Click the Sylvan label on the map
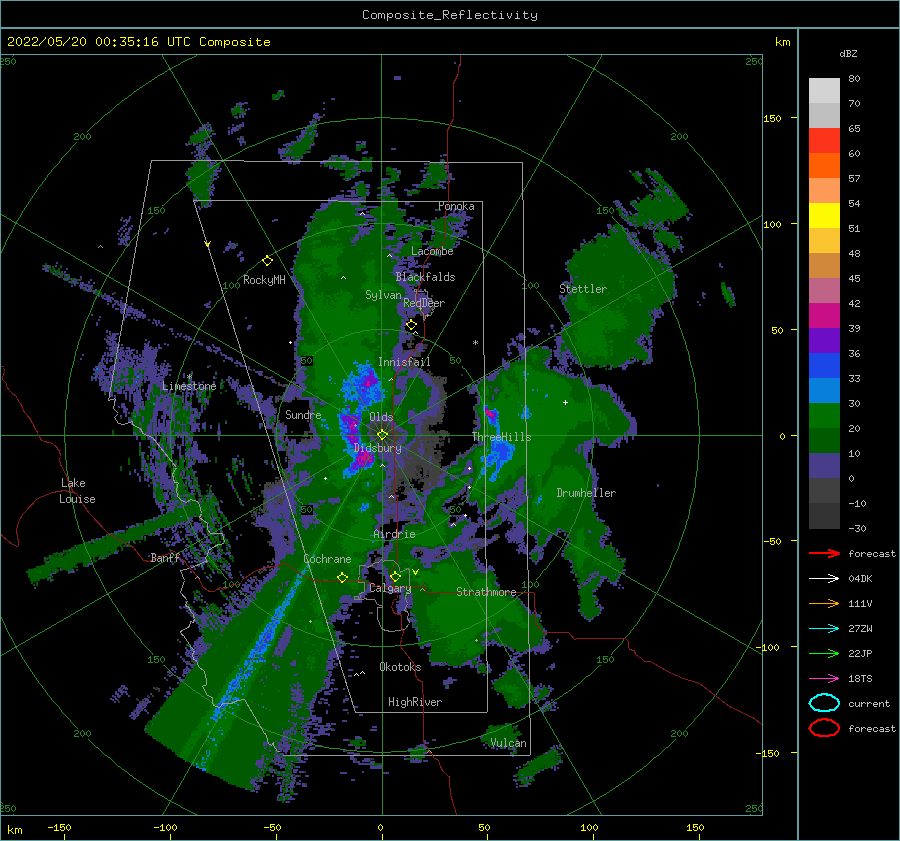Viewport: 900px width, 841px height. 383,295
